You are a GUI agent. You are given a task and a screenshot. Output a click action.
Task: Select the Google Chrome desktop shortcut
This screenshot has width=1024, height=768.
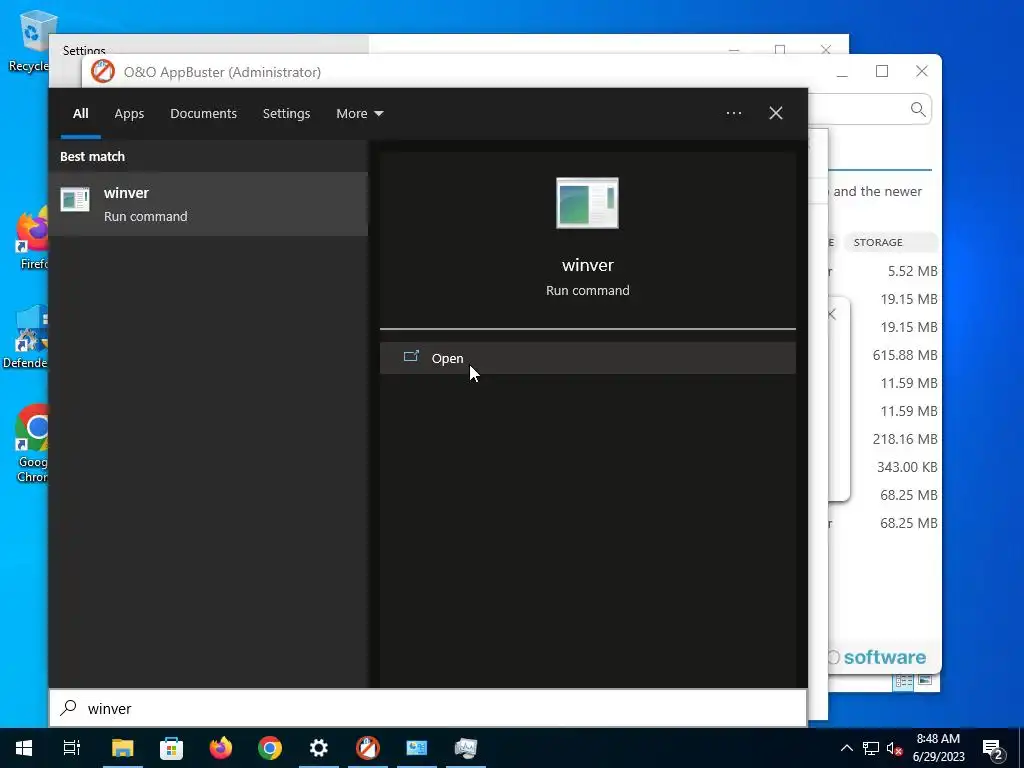click(x=31, y=443)
